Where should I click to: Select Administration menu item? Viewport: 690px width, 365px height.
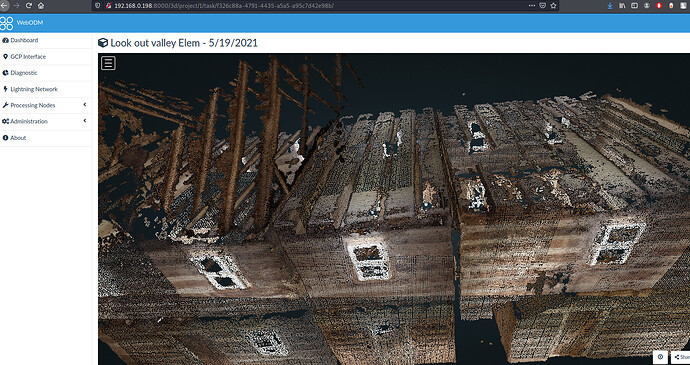pyautogui.click(x=29, y=121)
